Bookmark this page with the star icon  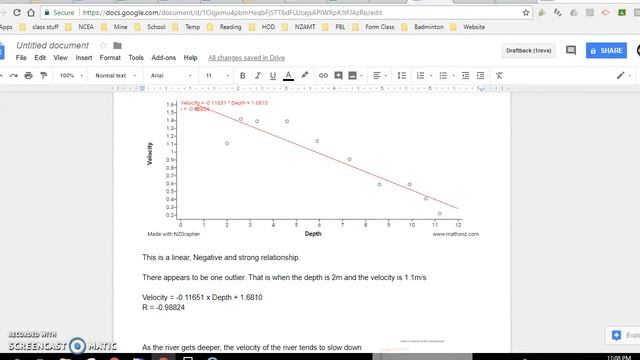(526, 13)
